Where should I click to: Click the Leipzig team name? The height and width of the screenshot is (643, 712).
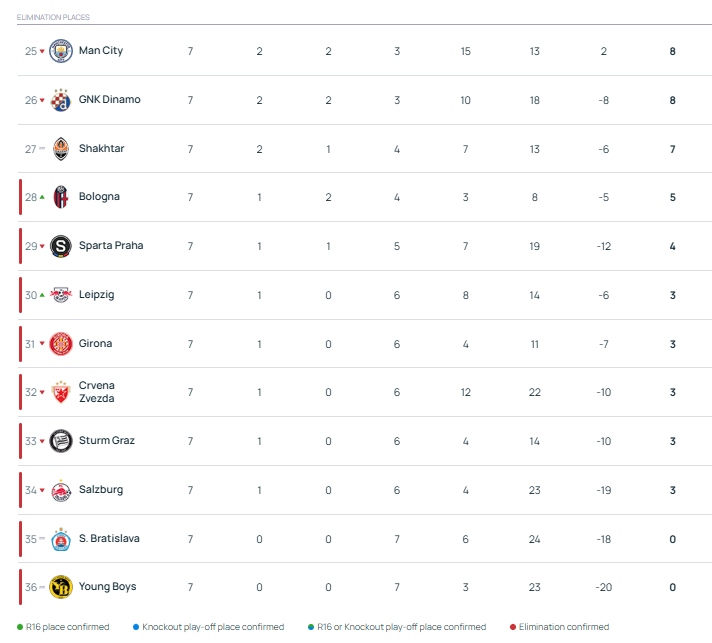[96, 295]
